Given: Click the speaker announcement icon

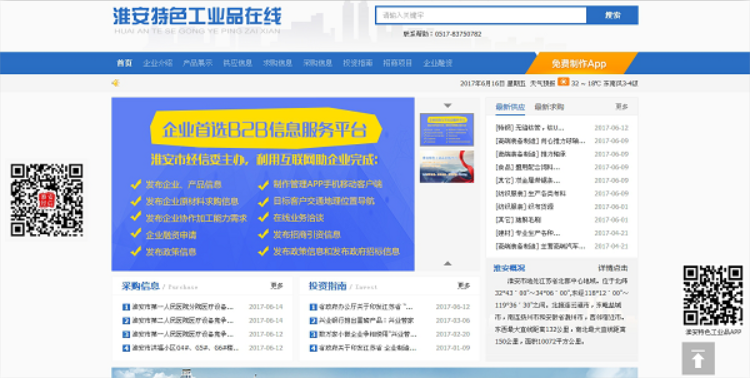Looking at the screenshot, I should [115, 83].
